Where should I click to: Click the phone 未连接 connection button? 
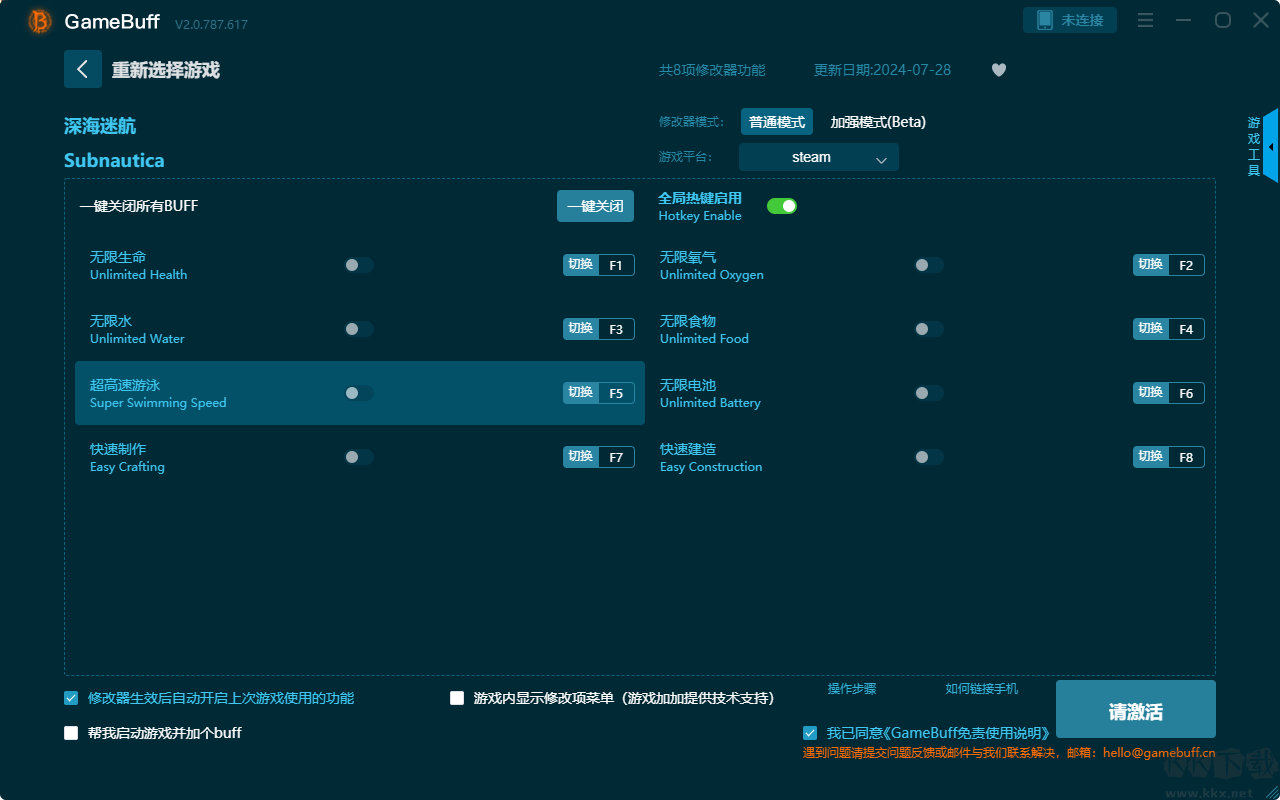click(x=1070, y=20)
